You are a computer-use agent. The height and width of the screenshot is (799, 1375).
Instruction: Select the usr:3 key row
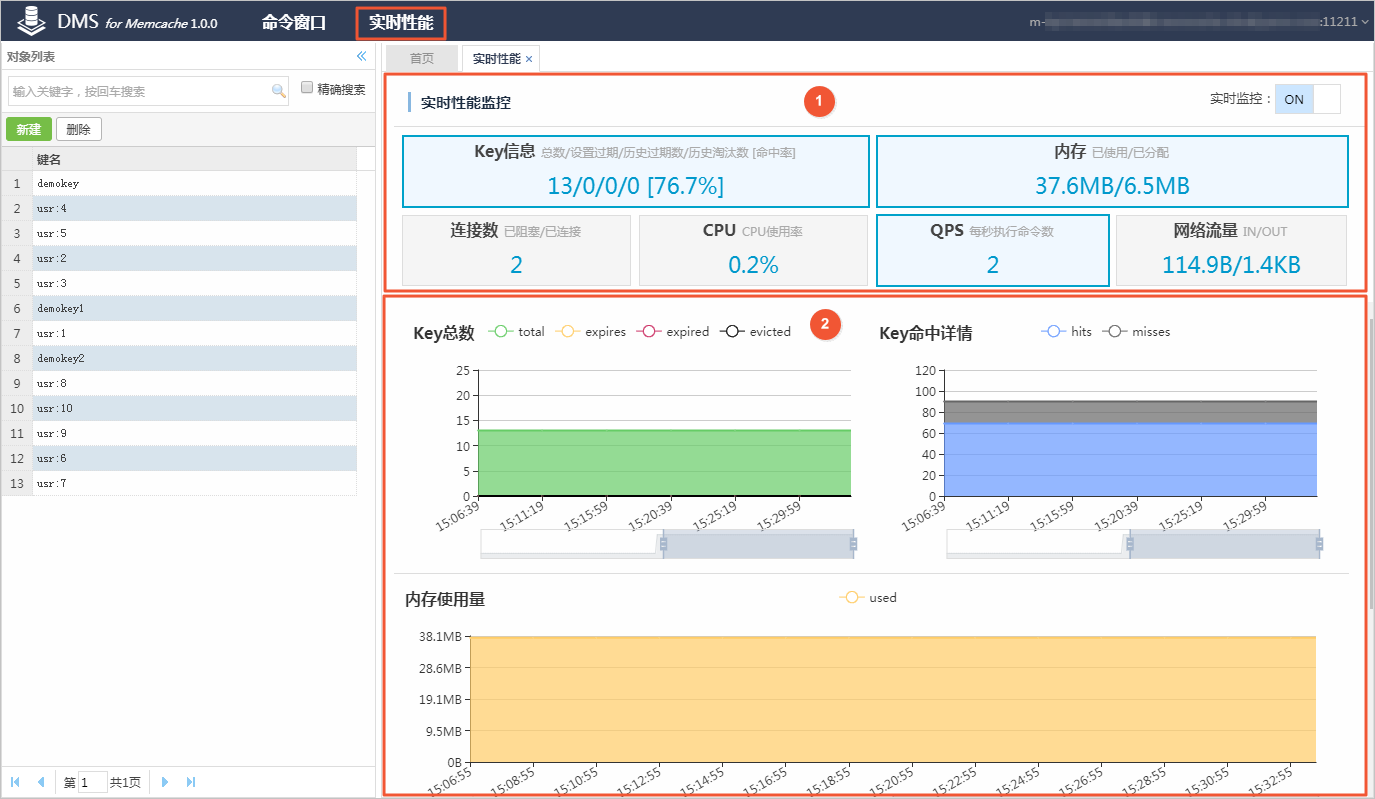[x=194, y=284]
